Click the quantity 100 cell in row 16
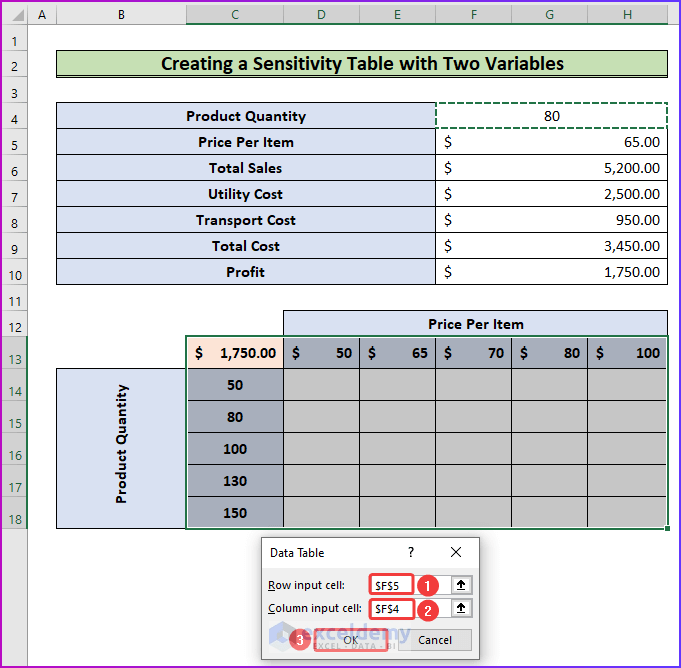This screenshot has height=668, width=681. point(235,449)
